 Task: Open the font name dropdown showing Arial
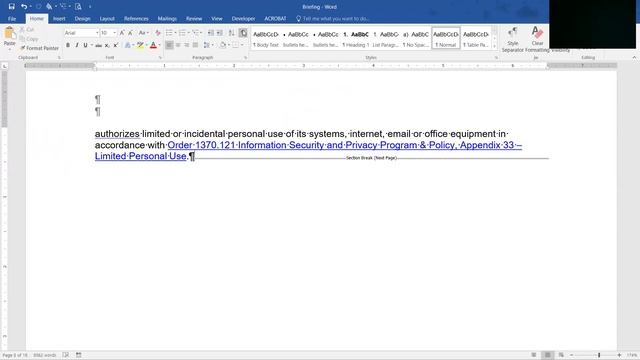pyautogui.click(x=97, y=33)
